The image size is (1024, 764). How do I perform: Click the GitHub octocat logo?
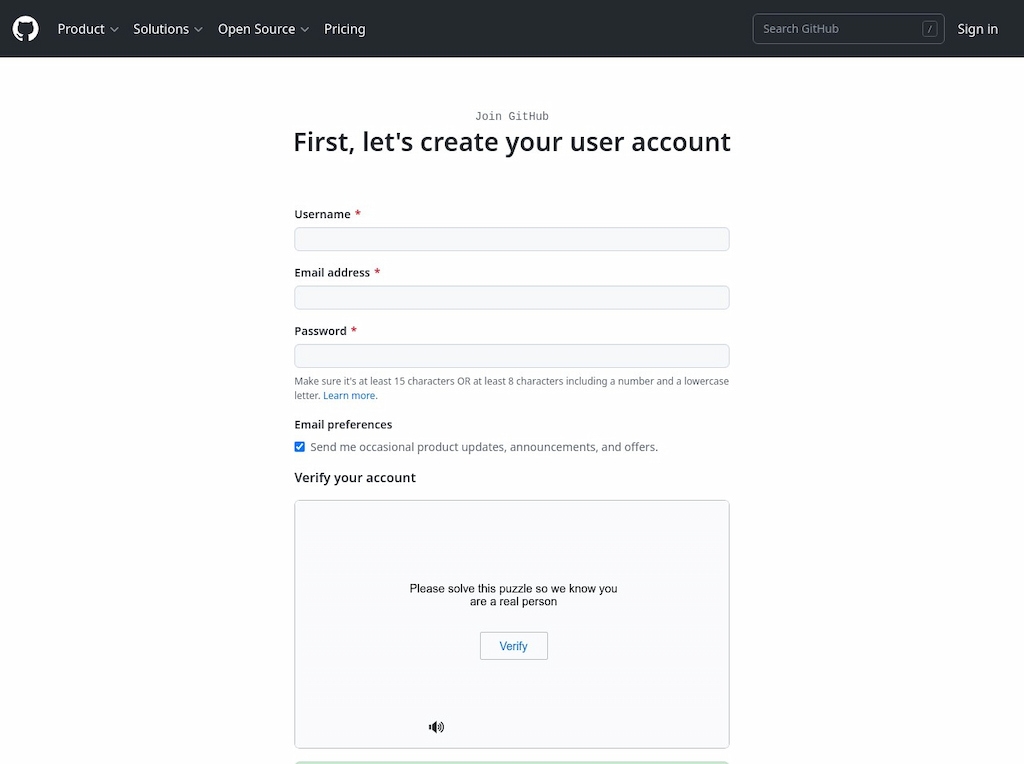coord(25,28)
